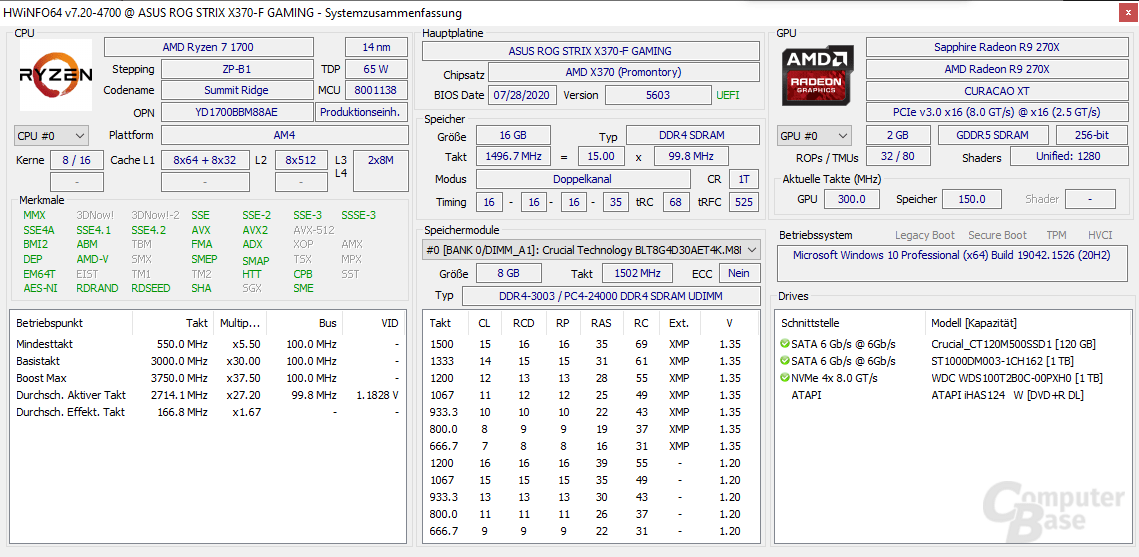Click the 1496.7 MHz memory clock field
Image resolution: width=1139 pixels, height=557 pixels.
click(x=513, y=157)
